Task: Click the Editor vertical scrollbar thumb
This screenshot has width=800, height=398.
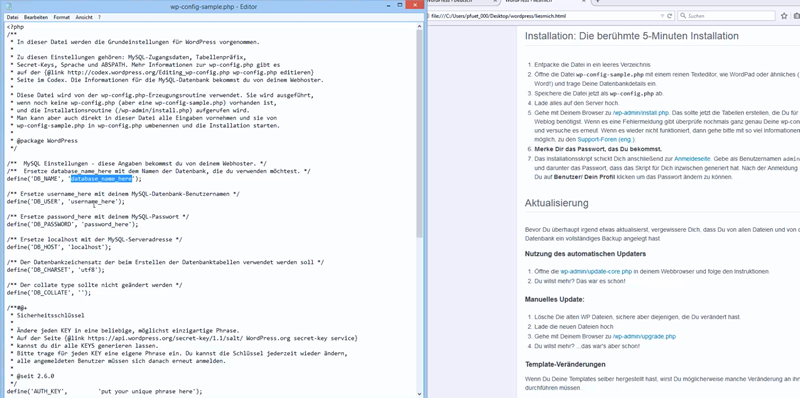Action: 419,133
